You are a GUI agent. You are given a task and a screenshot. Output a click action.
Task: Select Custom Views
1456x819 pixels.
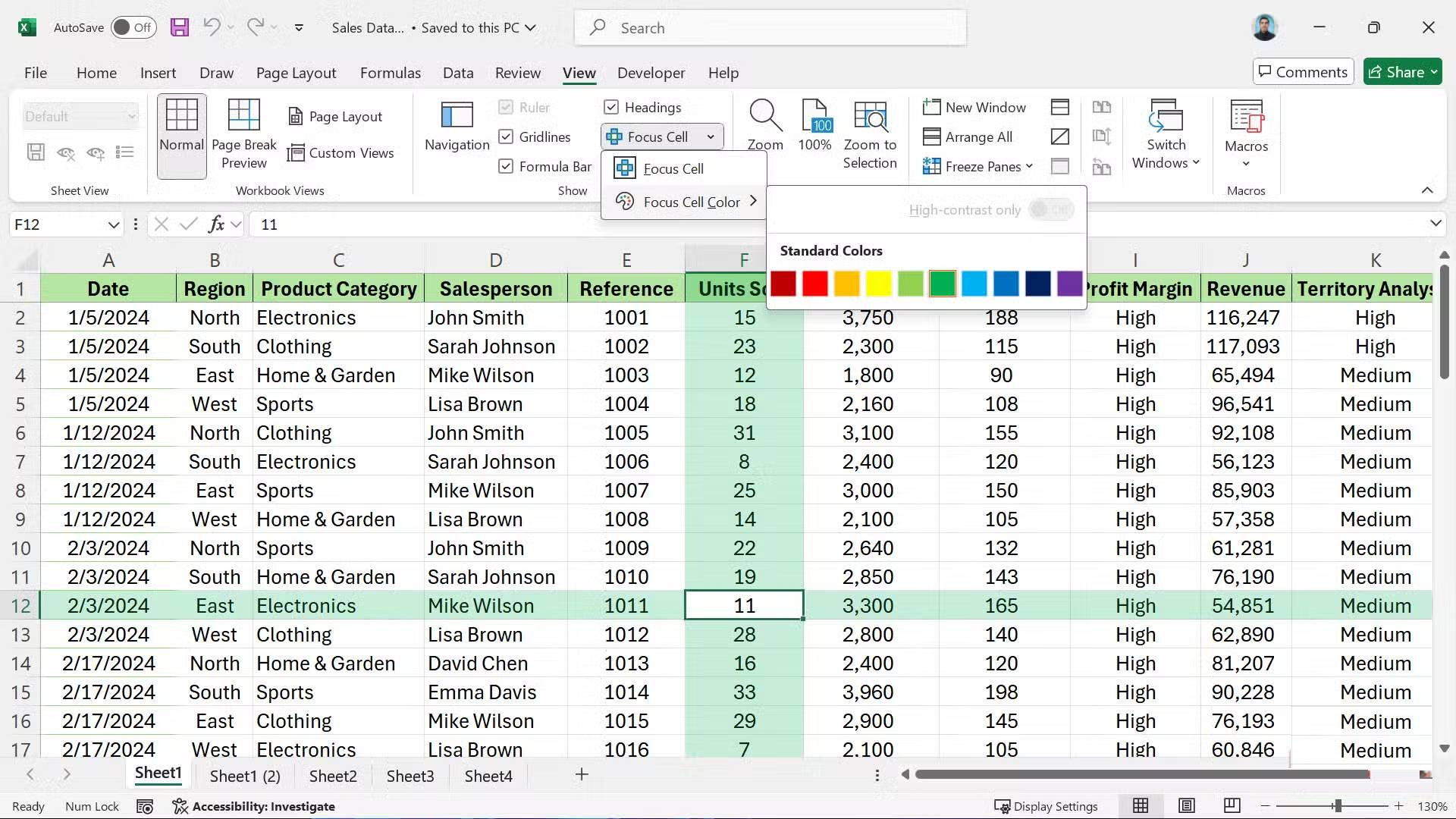click(342, 152)
